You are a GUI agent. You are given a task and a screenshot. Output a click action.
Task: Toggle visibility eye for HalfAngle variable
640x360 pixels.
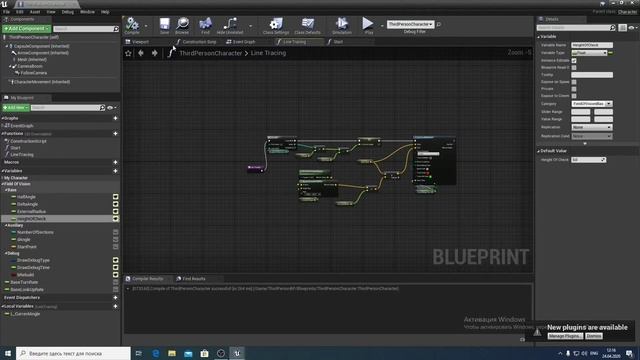pos(116,197)
